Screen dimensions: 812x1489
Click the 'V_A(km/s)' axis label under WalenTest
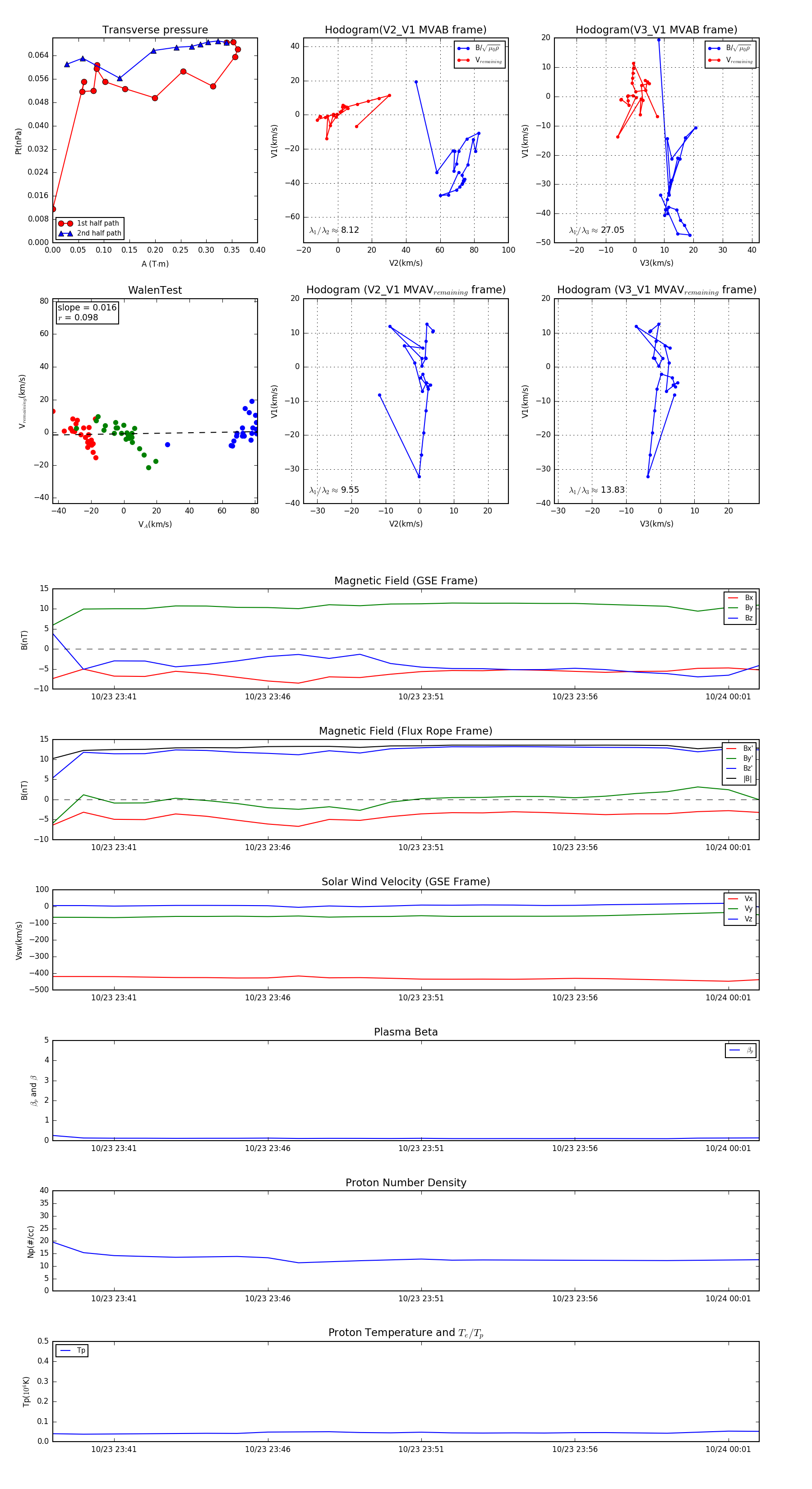pos(155,524)
